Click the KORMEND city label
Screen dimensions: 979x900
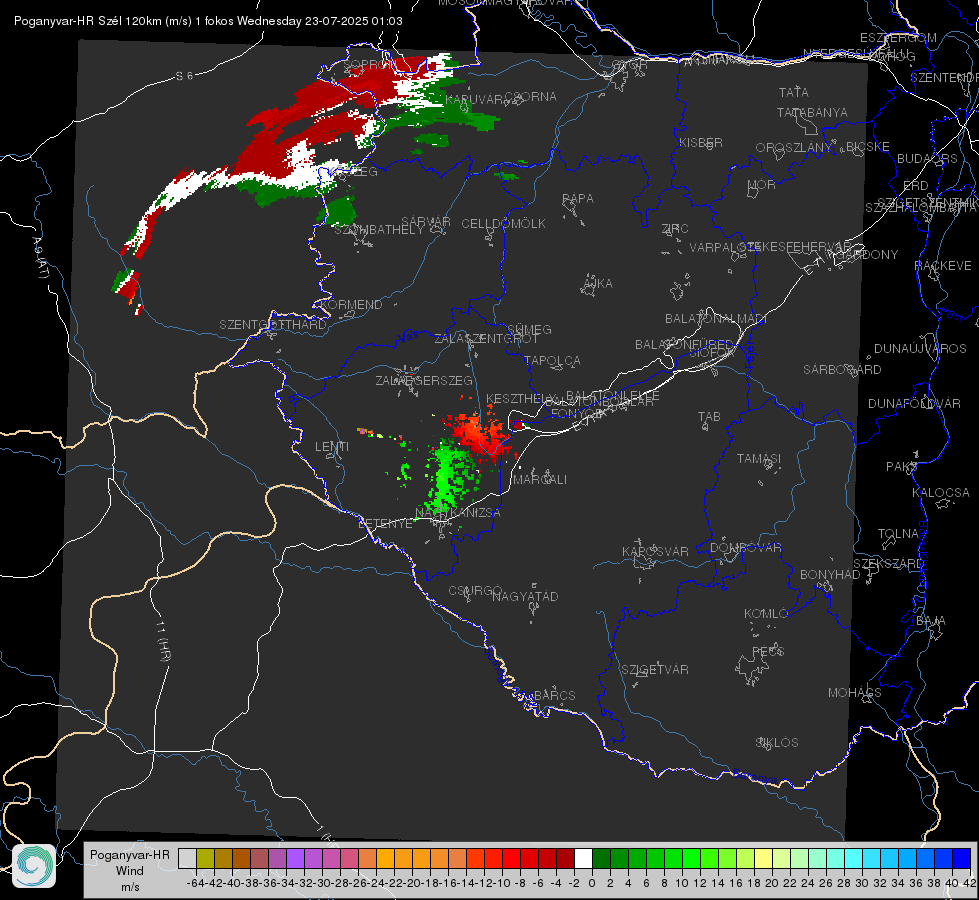tap(351, 305)
